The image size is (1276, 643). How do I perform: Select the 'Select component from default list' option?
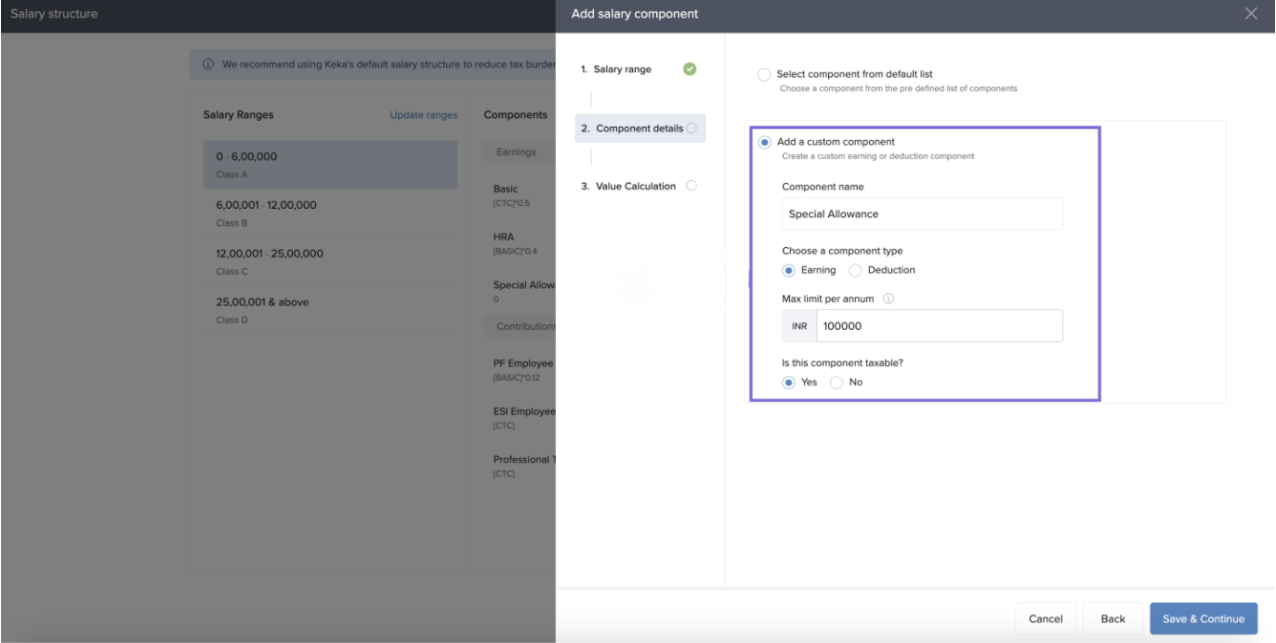pos(764,75)
